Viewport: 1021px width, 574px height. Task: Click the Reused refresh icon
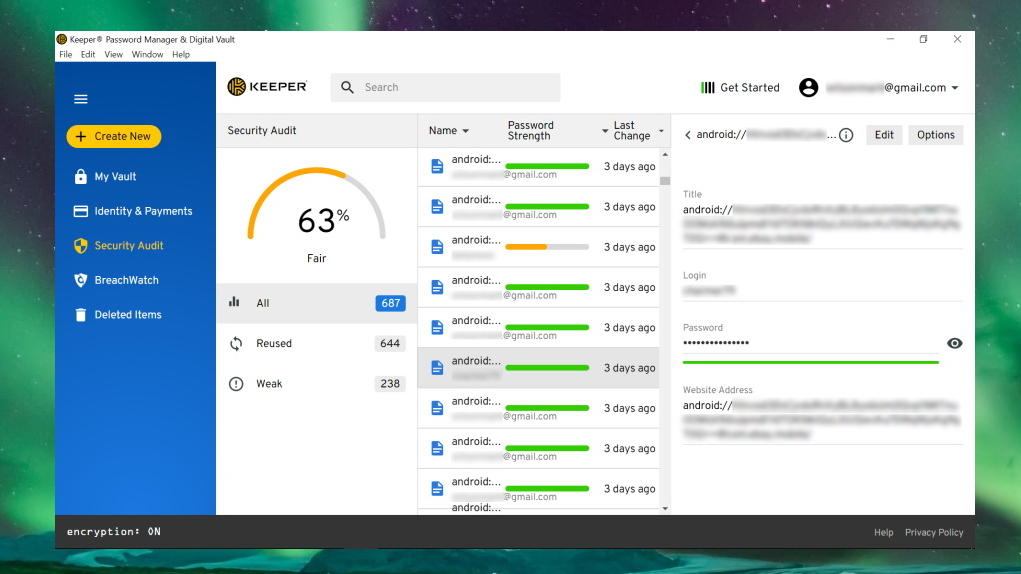236,344
